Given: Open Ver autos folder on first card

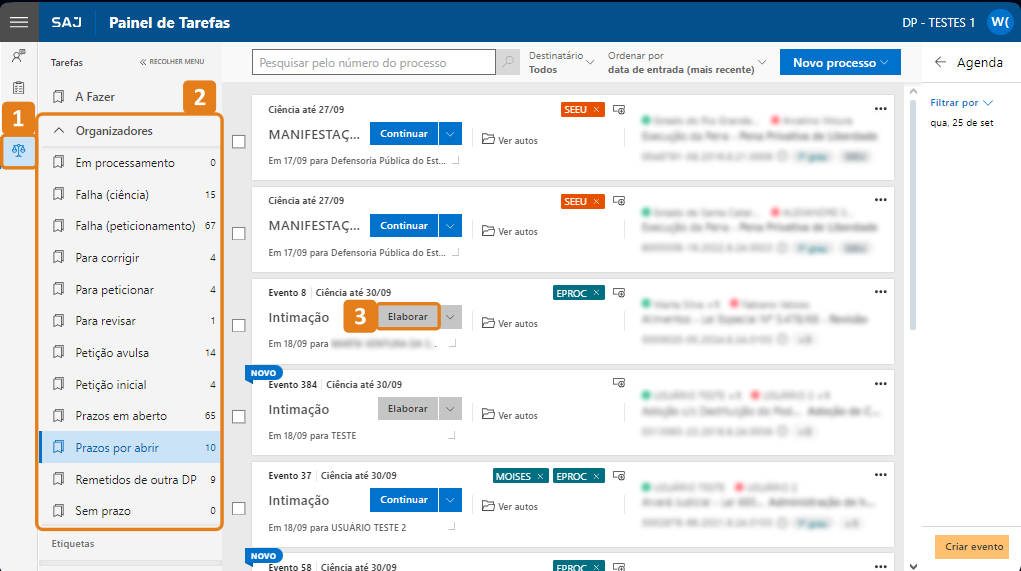Looking at the screenshot, I should [510, 139].
